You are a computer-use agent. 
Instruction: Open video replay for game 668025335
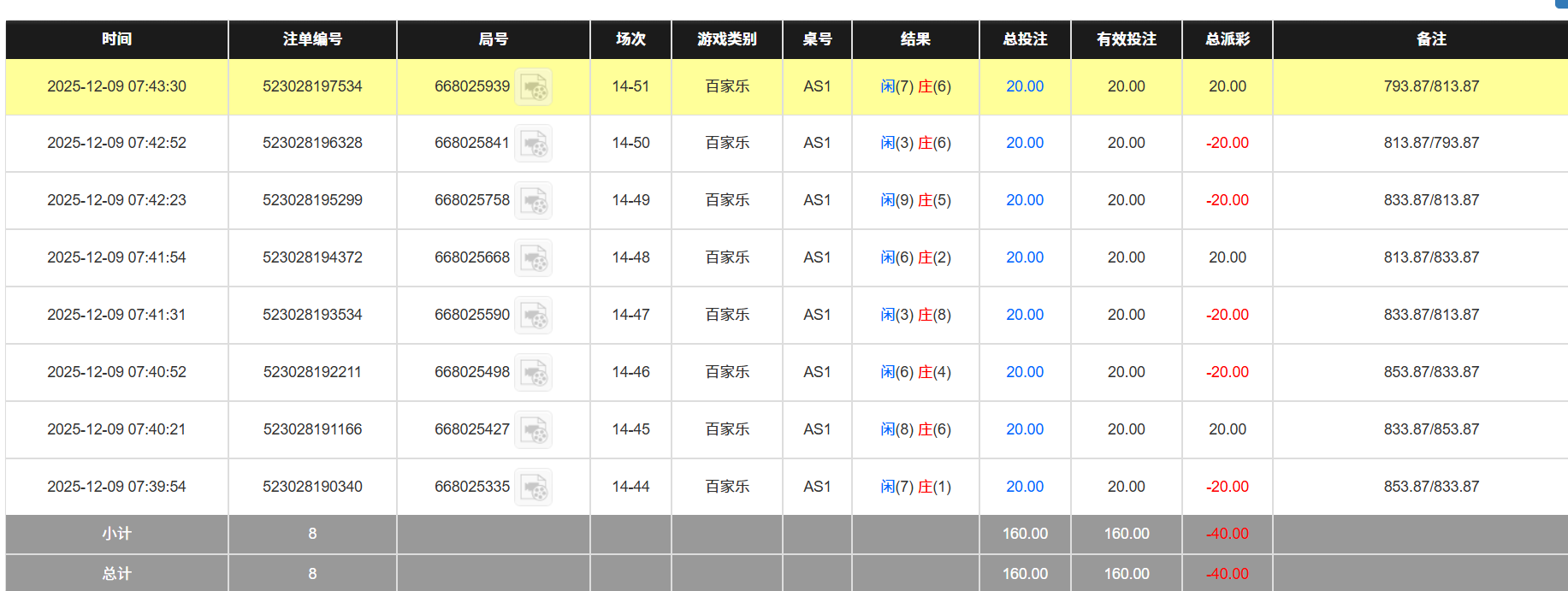click(534, 486)
